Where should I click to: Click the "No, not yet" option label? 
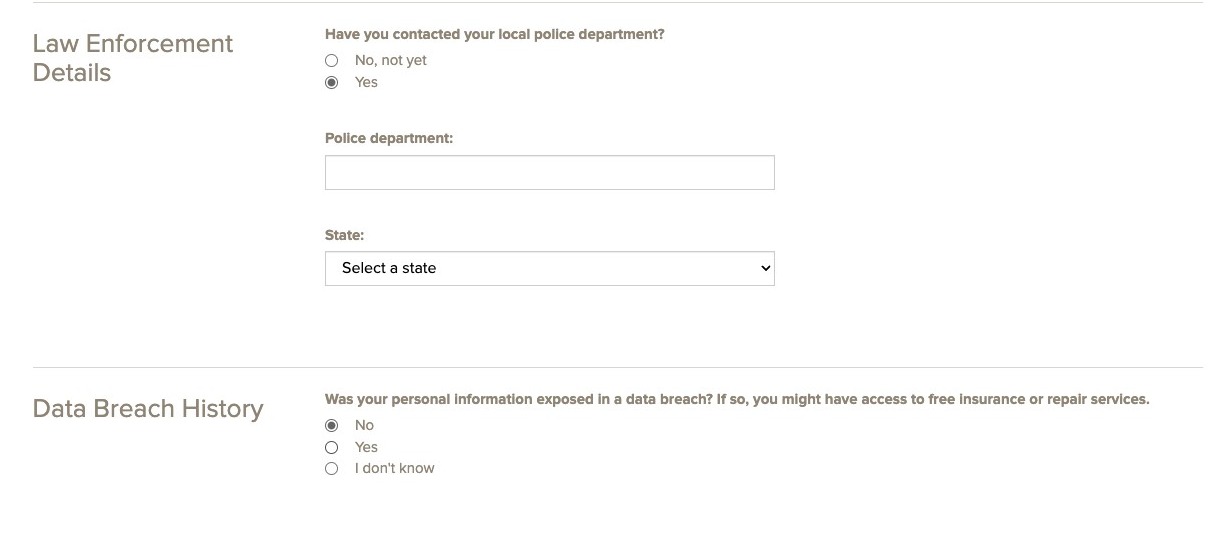tap(390, 61)
